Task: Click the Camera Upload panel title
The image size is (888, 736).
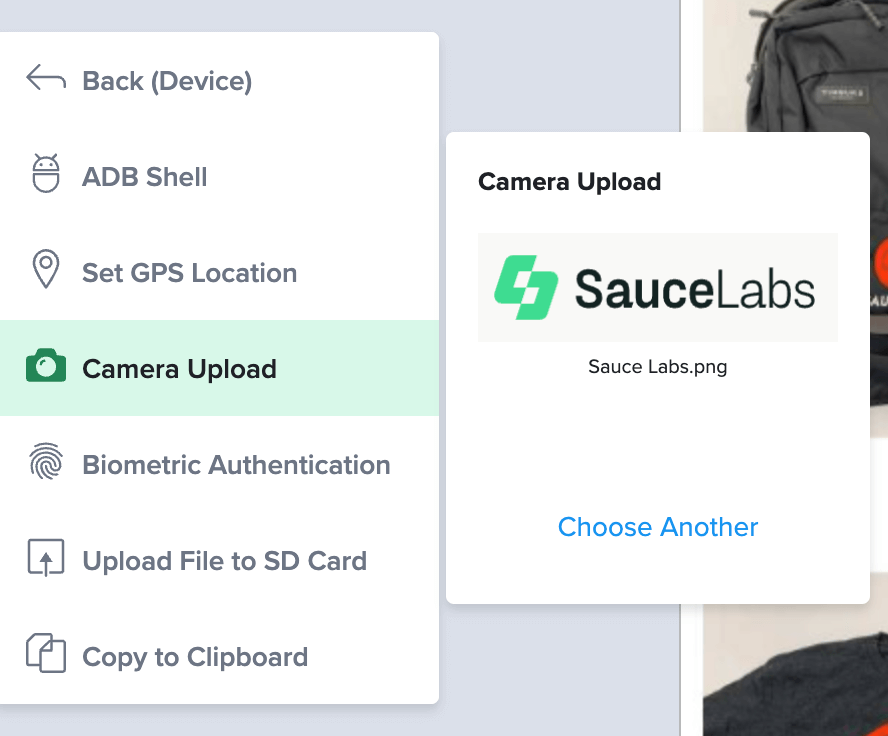Action: coord(570,181)
